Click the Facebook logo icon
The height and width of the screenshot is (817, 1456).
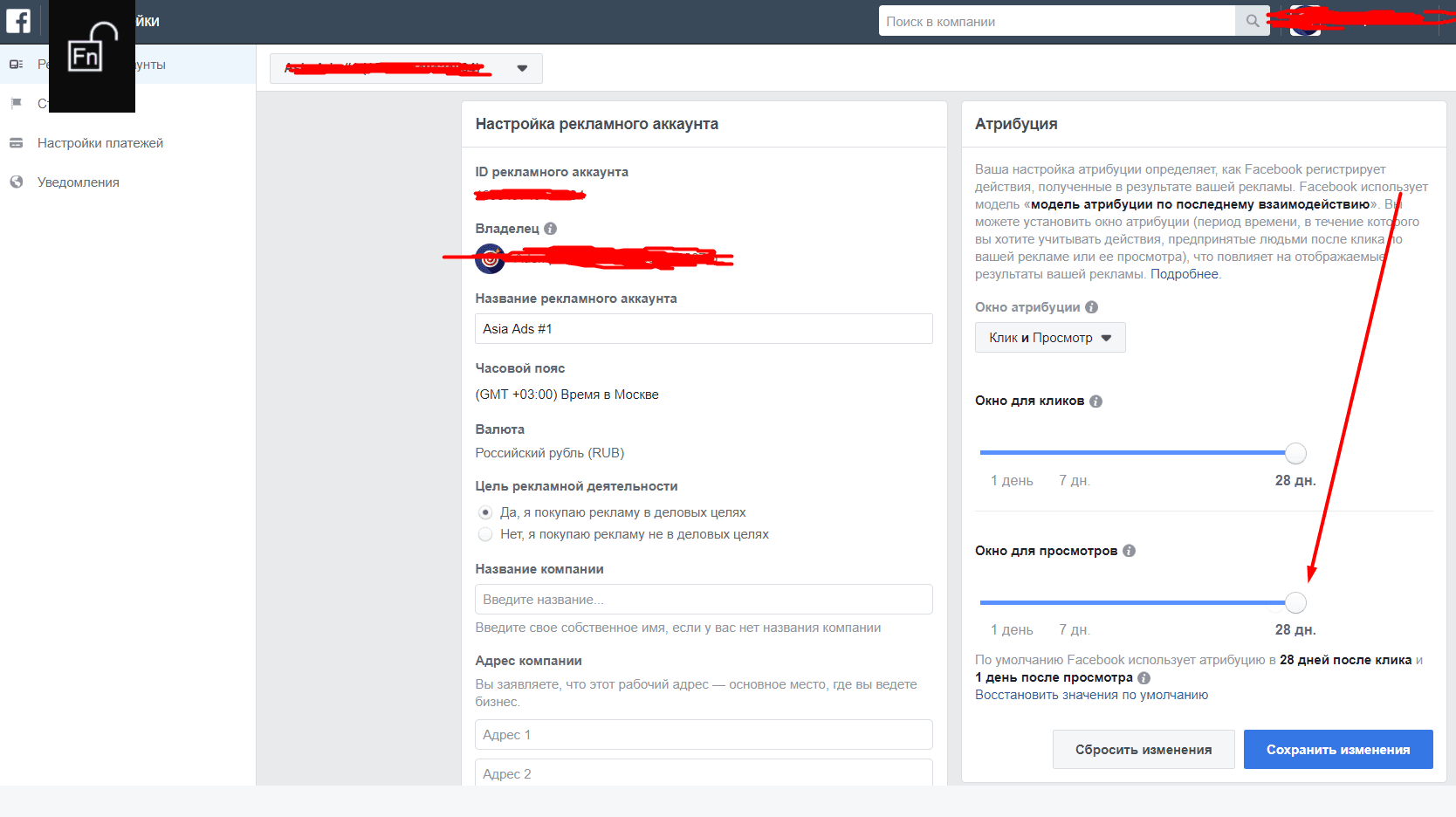click(x=18, y=21)
